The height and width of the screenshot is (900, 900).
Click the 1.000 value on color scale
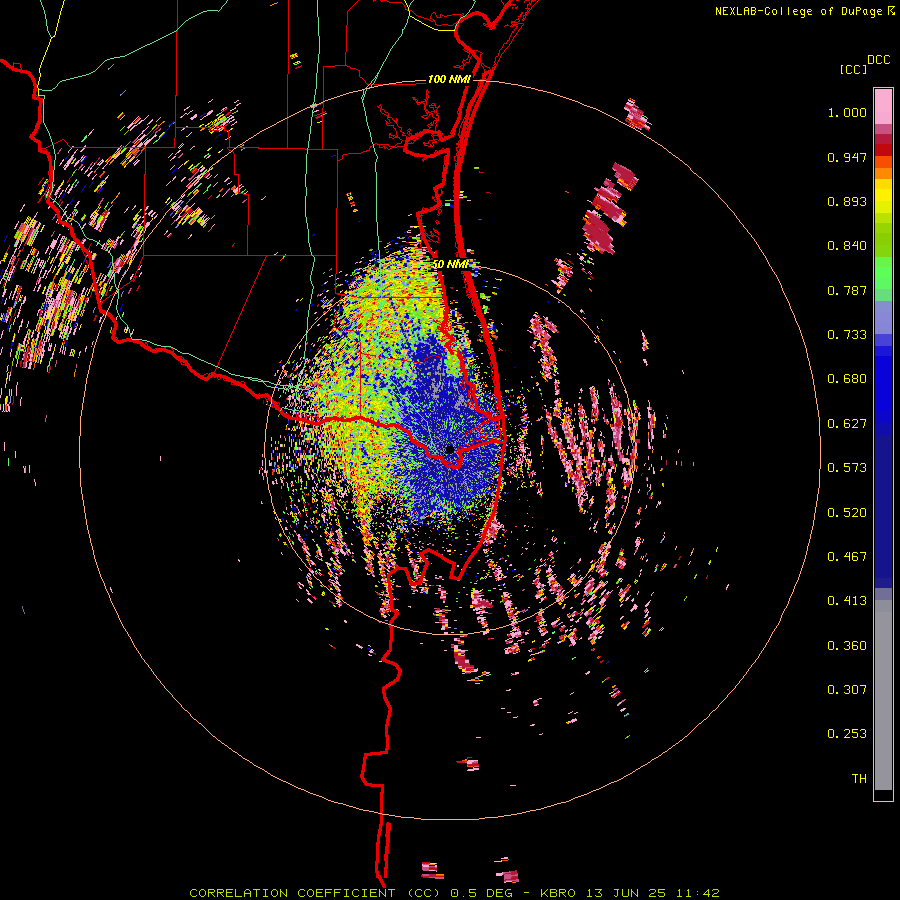tap(847, 112)
